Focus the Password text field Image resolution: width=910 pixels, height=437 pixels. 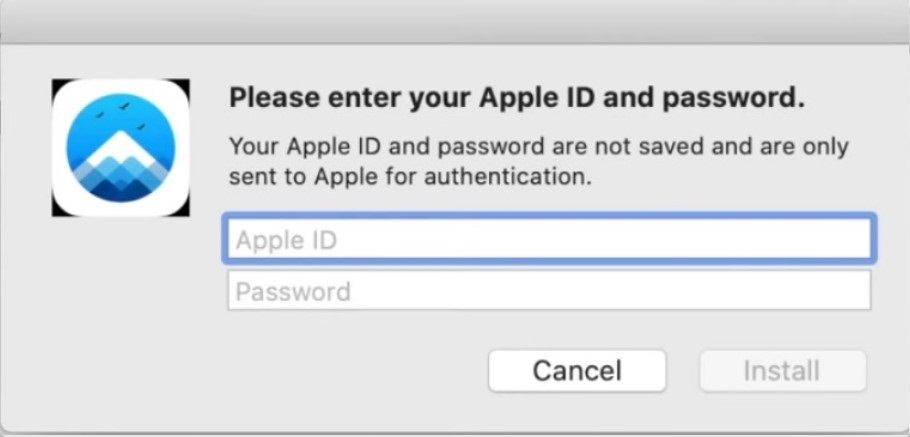coord(549,290)
